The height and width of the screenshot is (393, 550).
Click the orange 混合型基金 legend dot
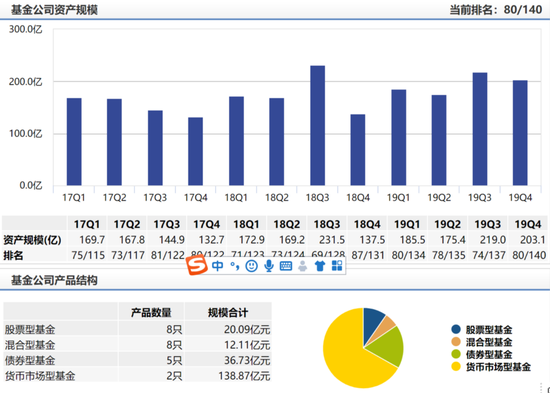(456, 342)
